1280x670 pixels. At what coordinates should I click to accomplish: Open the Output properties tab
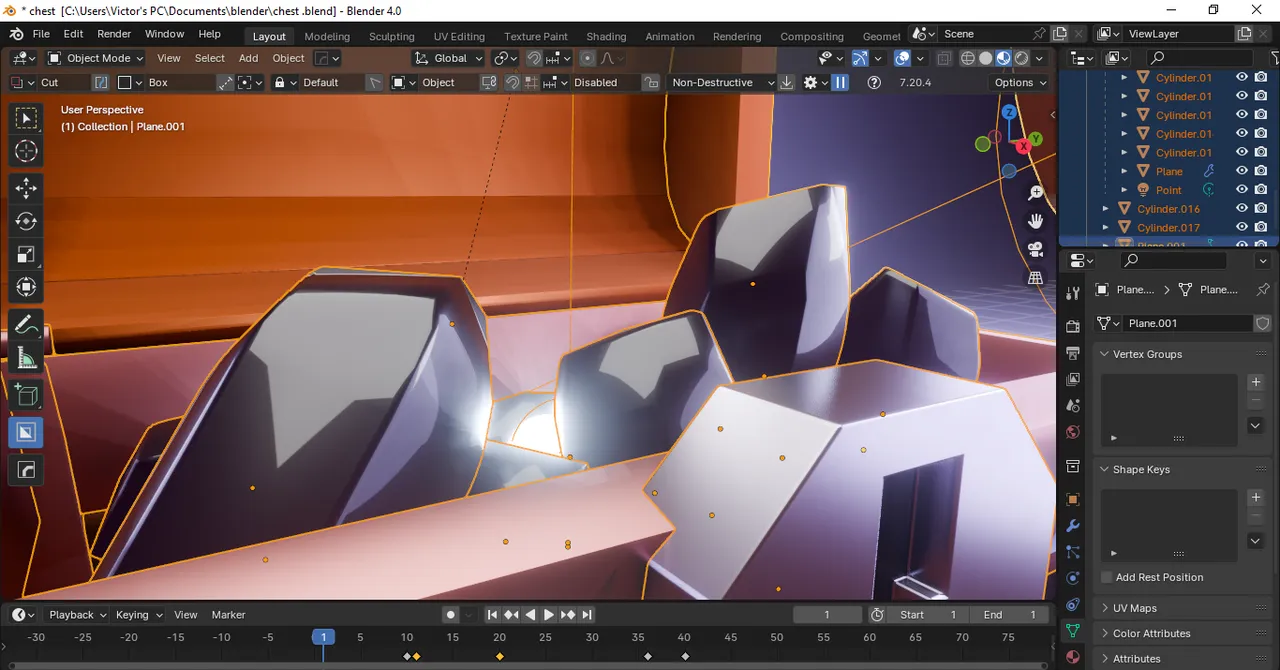click(x=1073, y=353)
